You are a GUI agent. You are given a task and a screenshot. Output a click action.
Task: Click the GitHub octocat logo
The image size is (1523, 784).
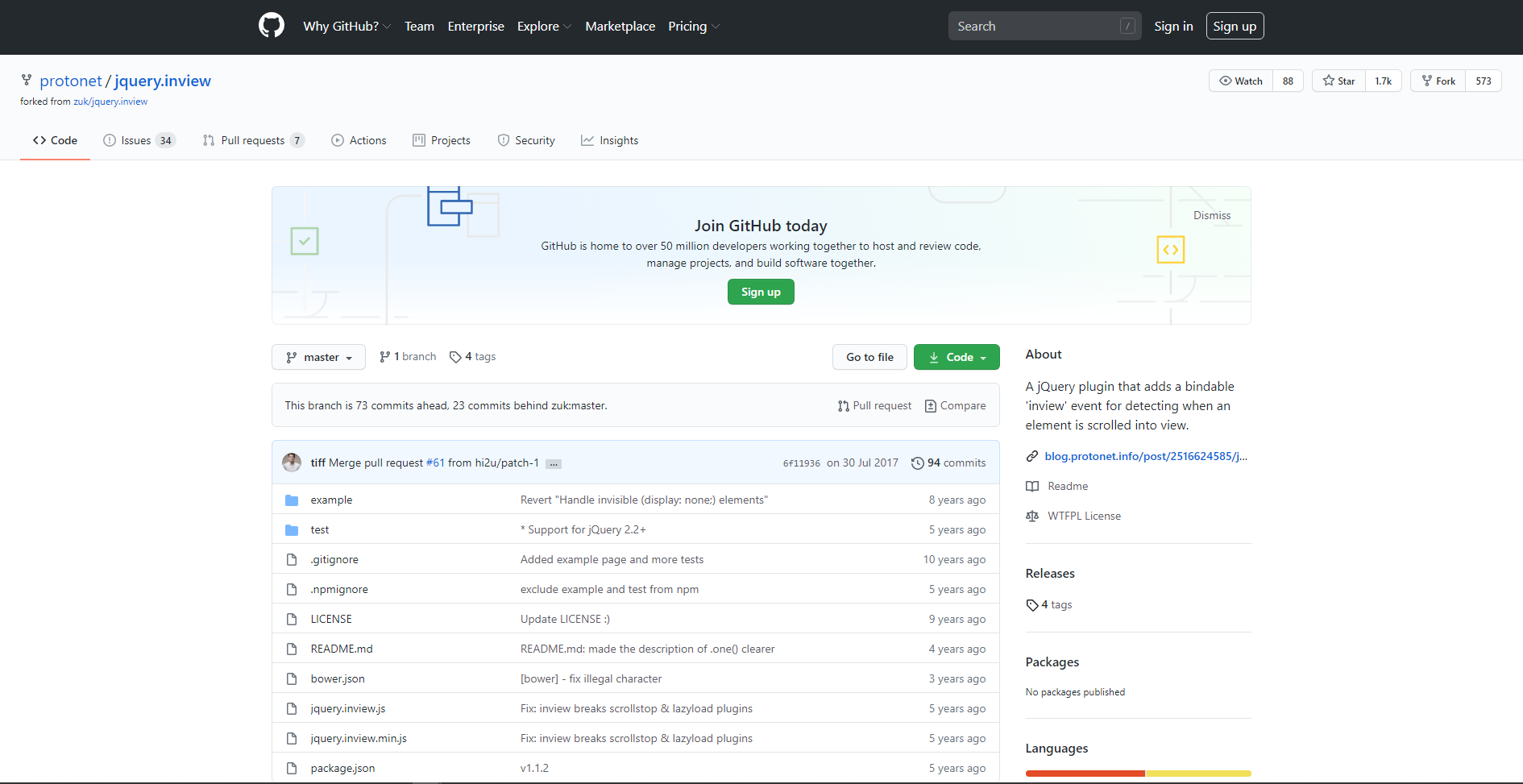[272, 26]
